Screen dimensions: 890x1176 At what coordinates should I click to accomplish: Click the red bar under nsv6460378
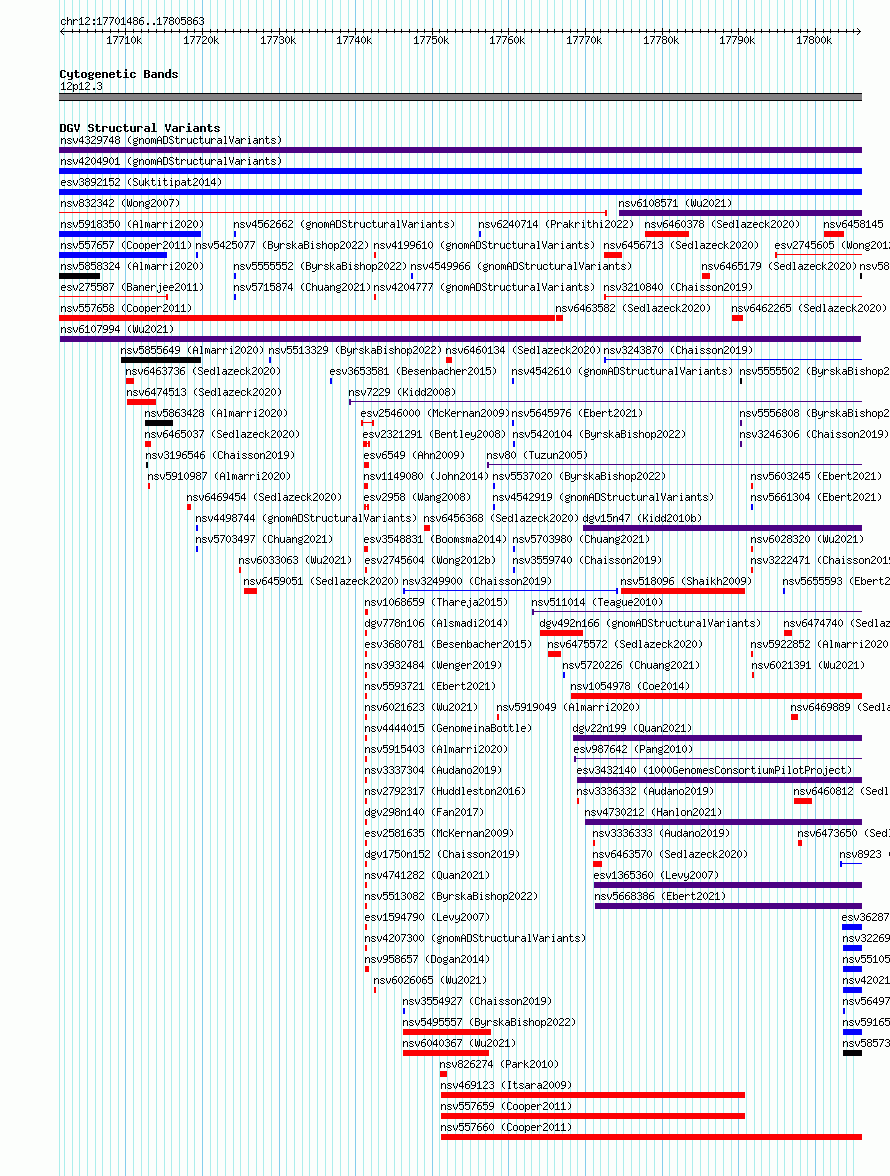[667, 234]
